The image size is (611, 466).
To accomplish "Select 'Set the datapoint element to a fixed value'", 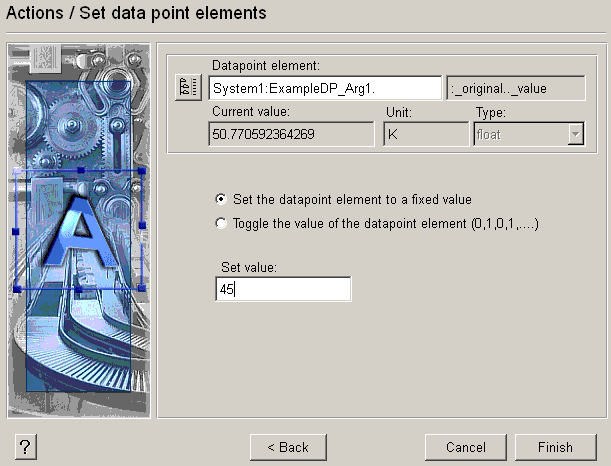I will (221, 199).
